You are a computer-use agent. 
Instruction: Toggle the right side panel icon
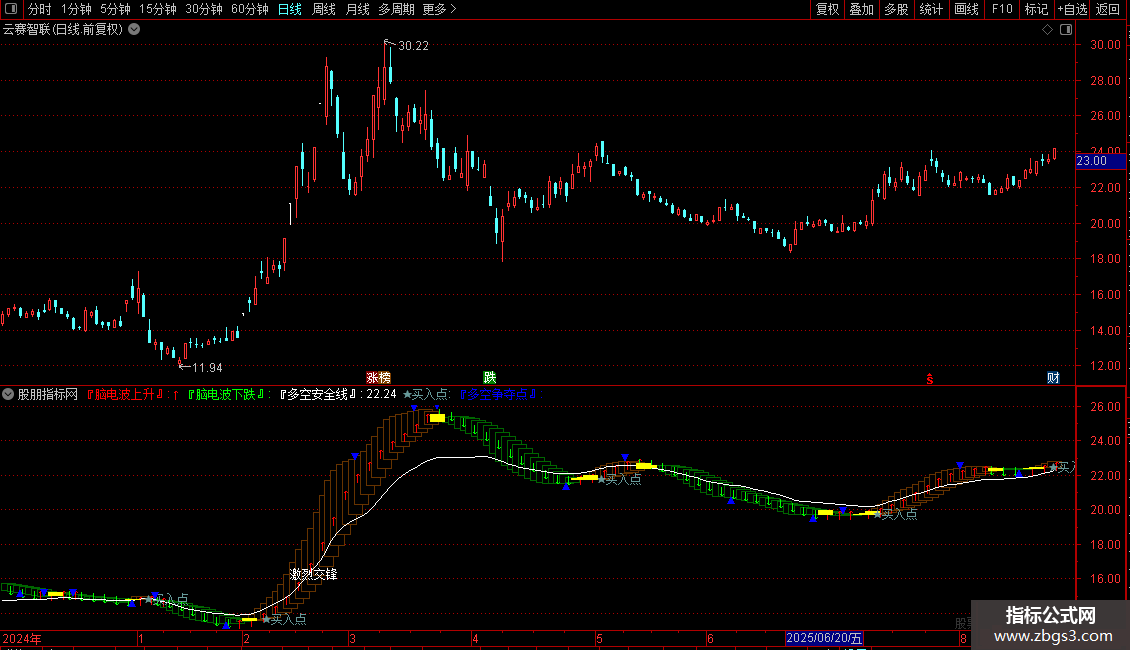point(1066,30)
